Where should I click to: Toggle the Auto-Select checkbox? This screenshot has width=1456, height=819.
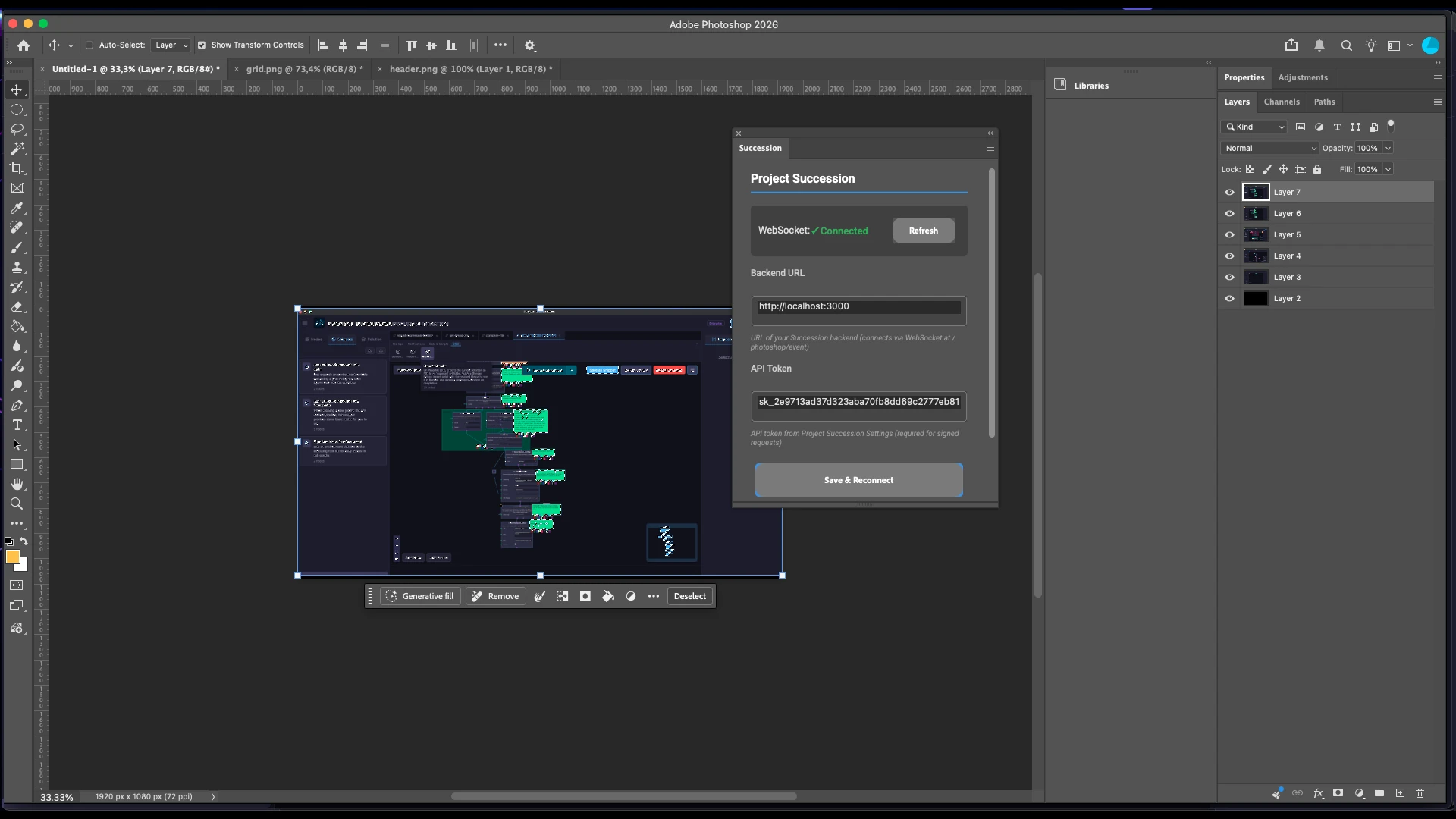(89, 45)
